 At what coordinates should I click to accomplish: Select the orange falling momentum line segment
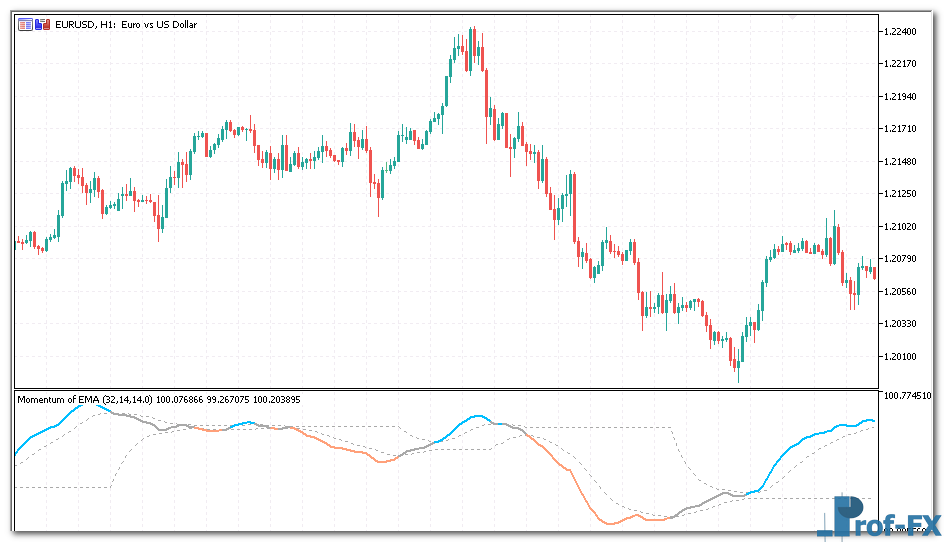coord(560,468)
